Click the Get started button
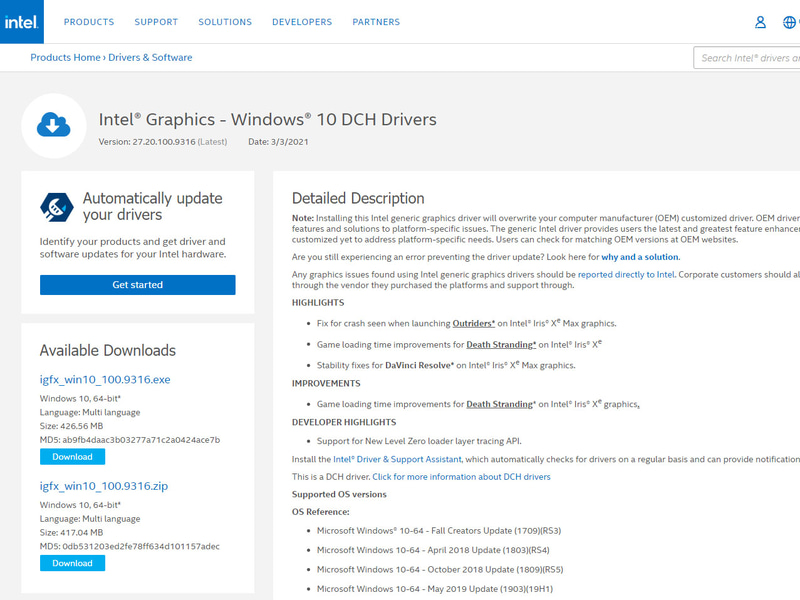800x600 pixels. [x=138, y=285]
